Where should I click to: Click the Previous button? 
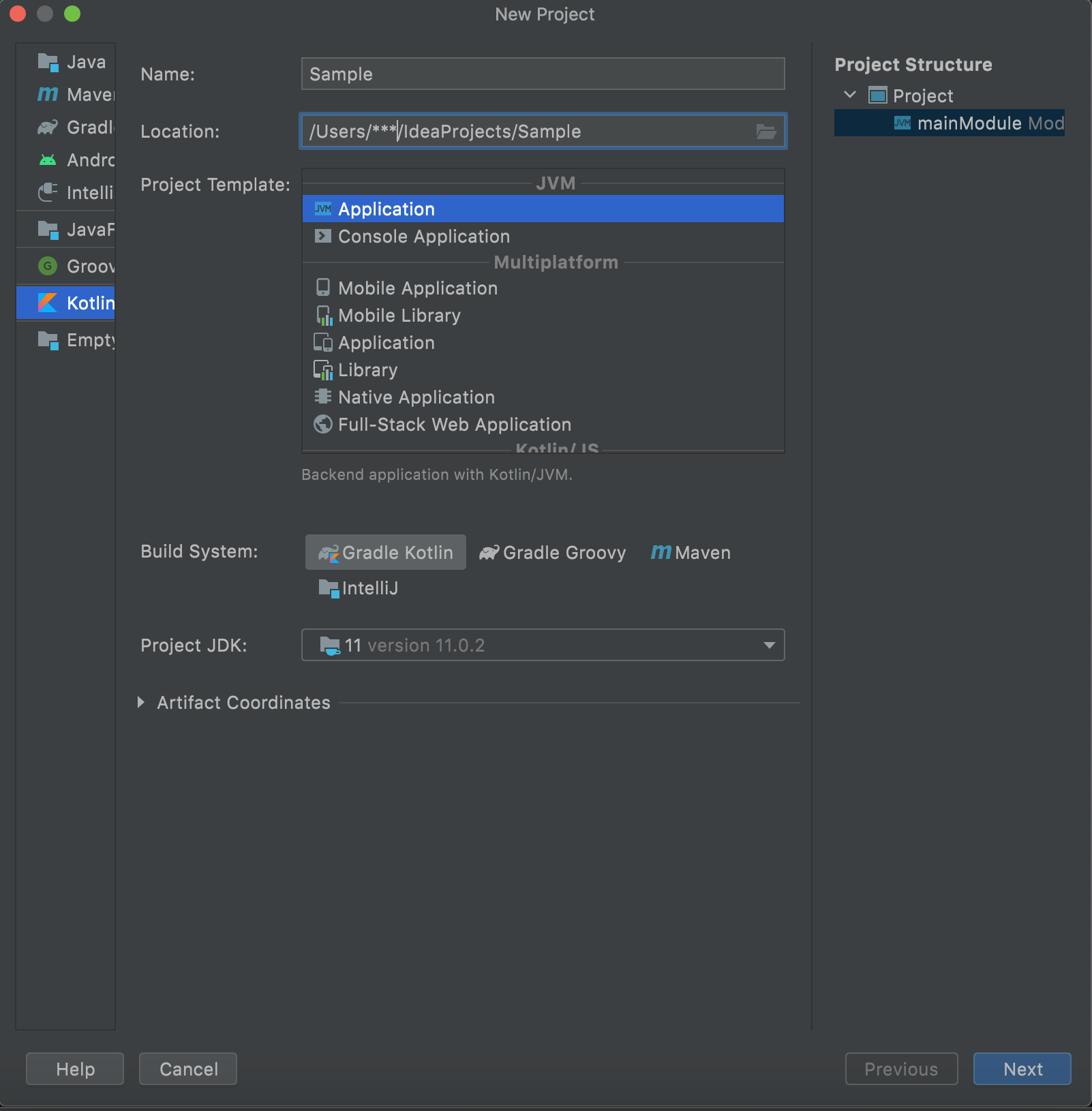[901, 1069]
